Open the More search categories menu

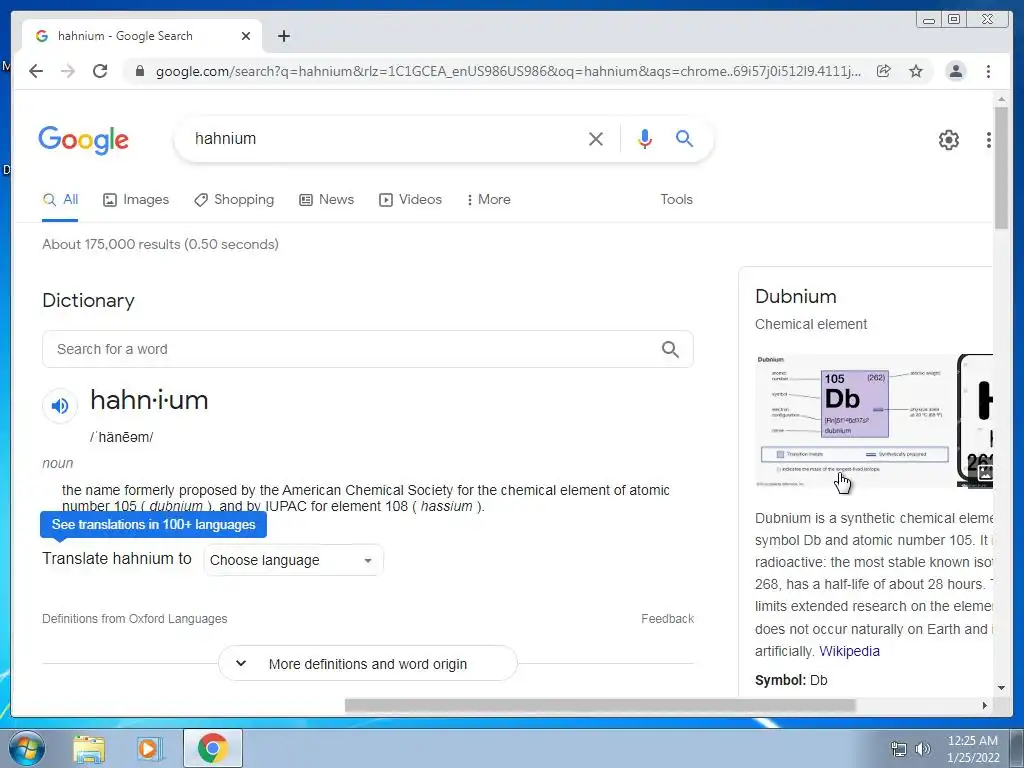point(488,200)
